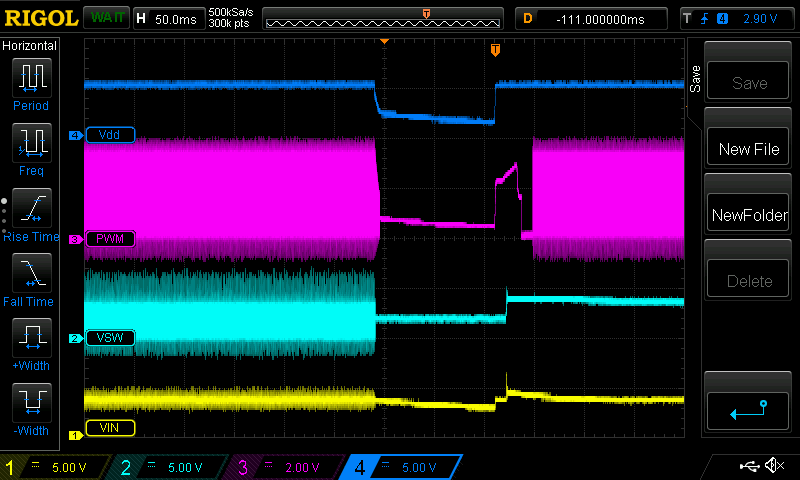Click the Save menu button
800x480 pixels.
click(x=748, y=82)
